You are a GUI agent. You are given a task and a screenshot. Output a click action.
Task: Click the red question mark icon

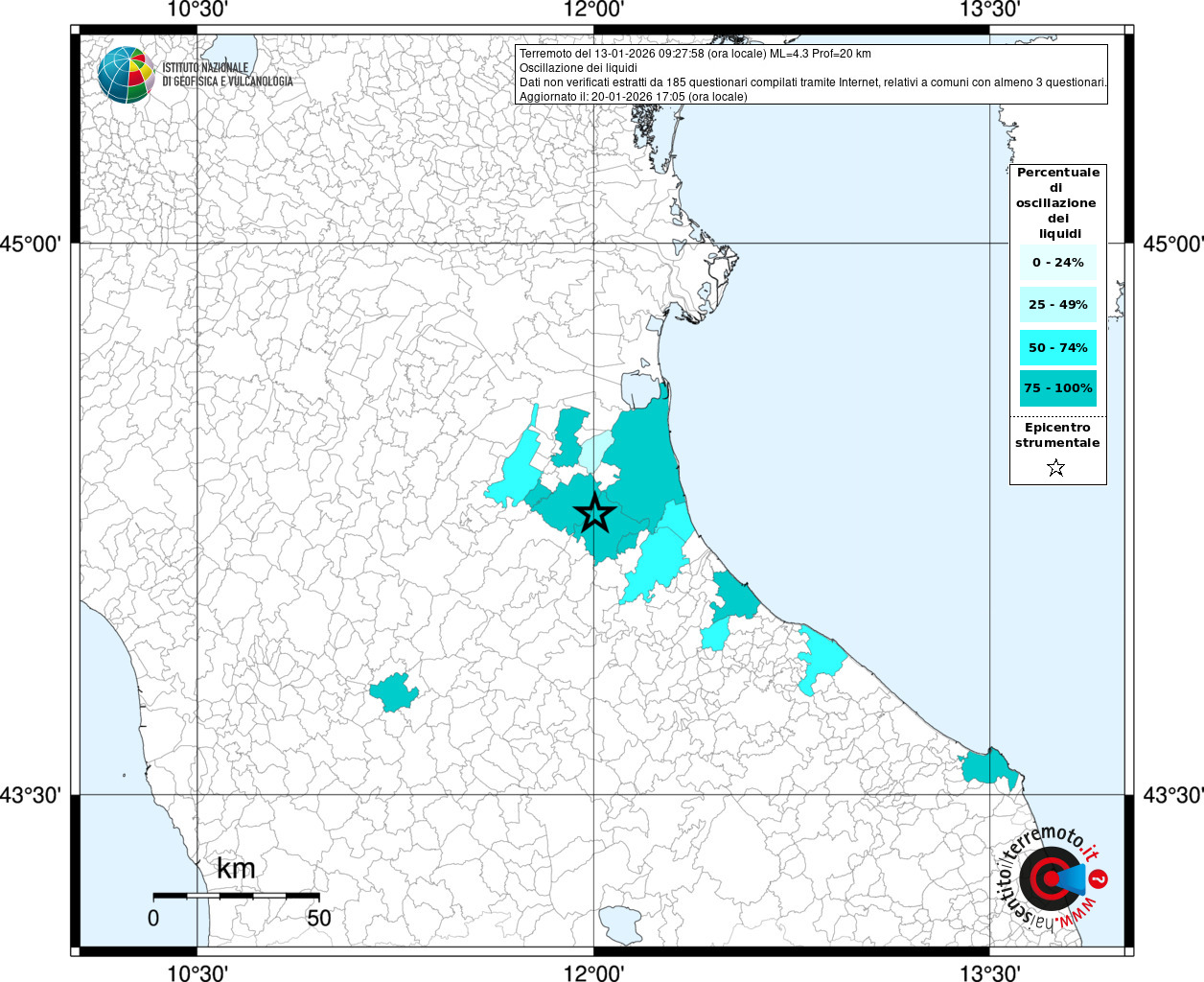point(1100,878)
